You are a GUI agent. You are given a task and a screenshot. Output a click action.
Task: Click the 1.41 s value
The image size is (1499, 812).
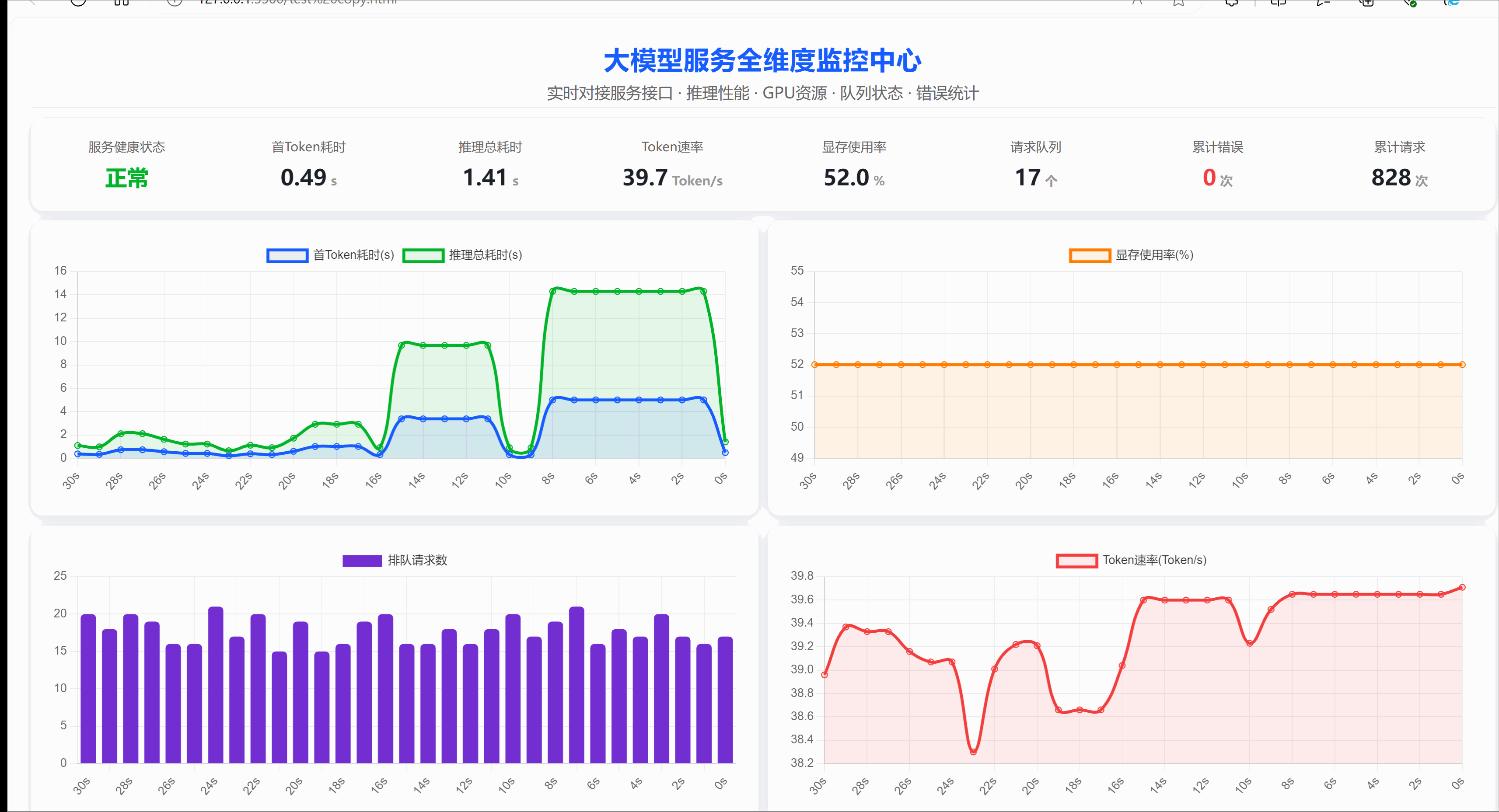(490, 178)
